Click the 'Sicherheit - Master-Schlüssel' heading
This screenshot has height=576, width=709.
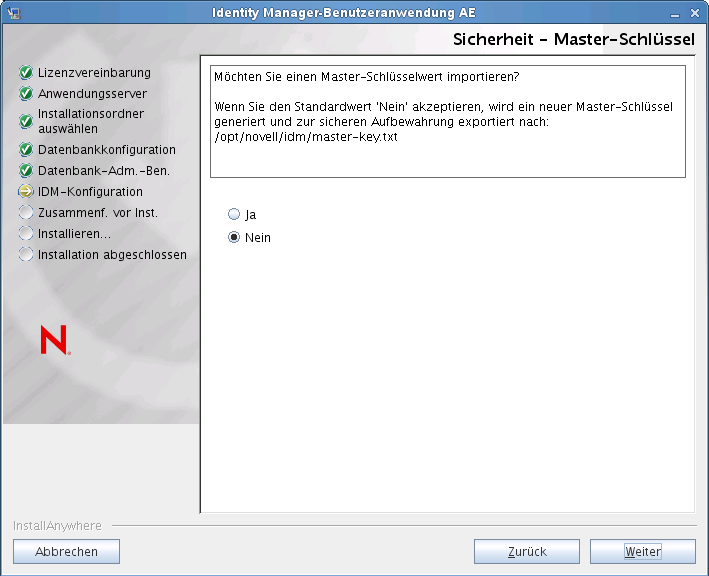574,39
